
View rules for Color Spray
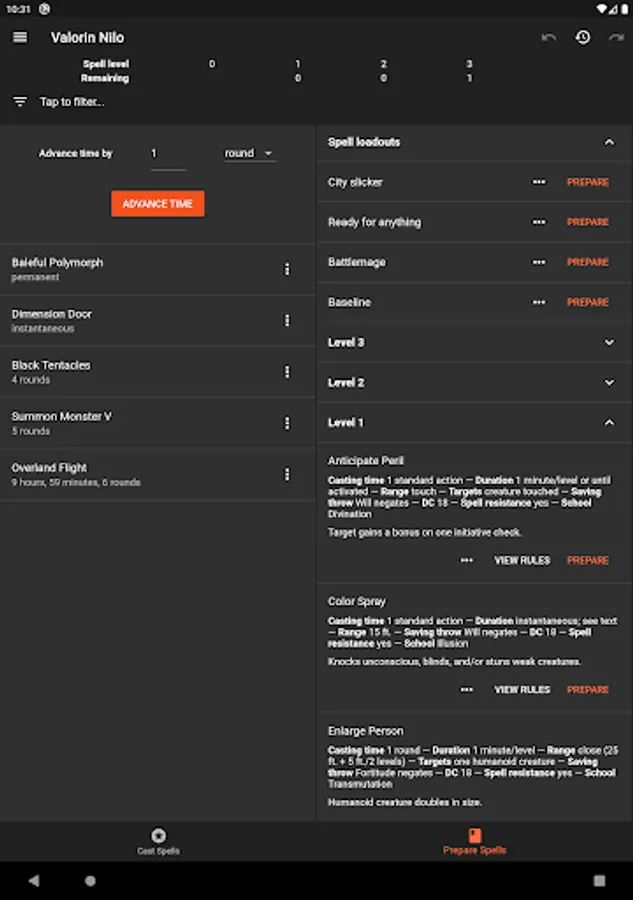tap(522, 690)
